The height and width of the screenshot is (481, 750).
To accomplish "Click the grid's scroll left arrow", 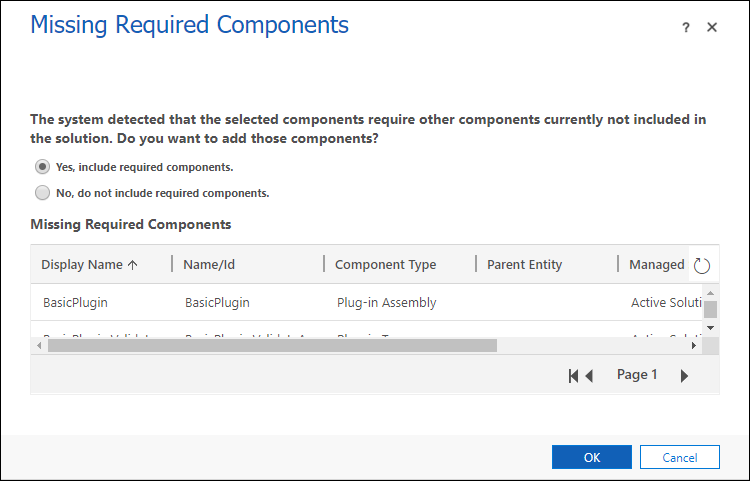I will click(39, 345).
